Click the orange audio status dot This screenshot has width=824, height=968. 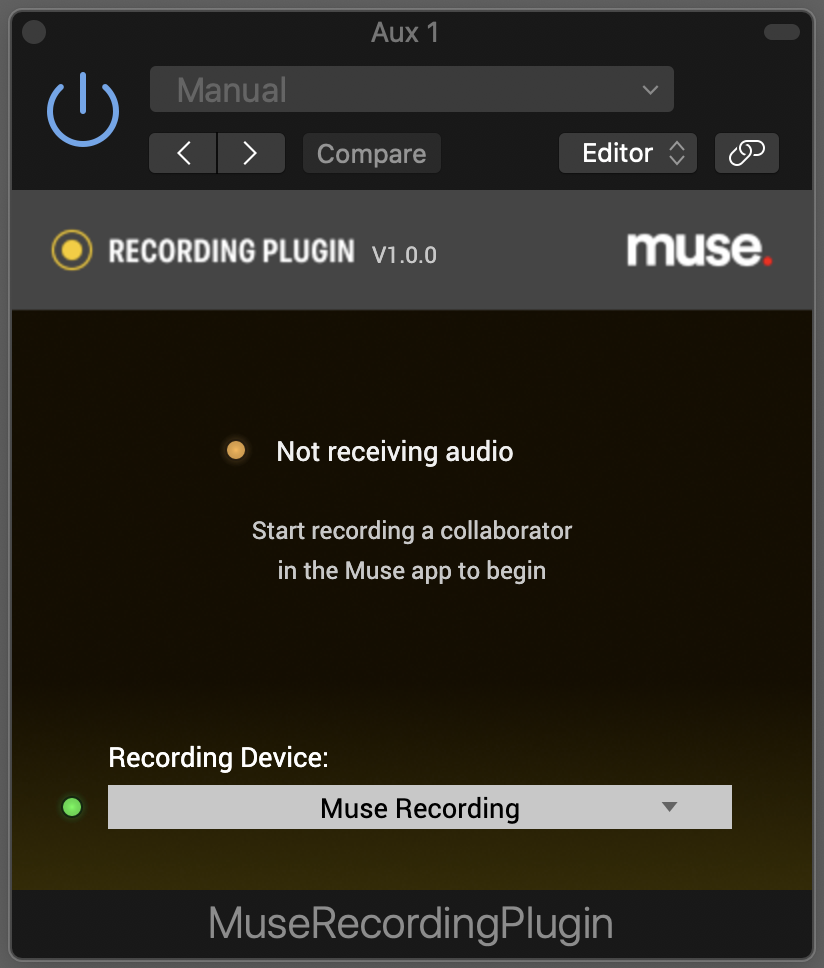(236, 451)
